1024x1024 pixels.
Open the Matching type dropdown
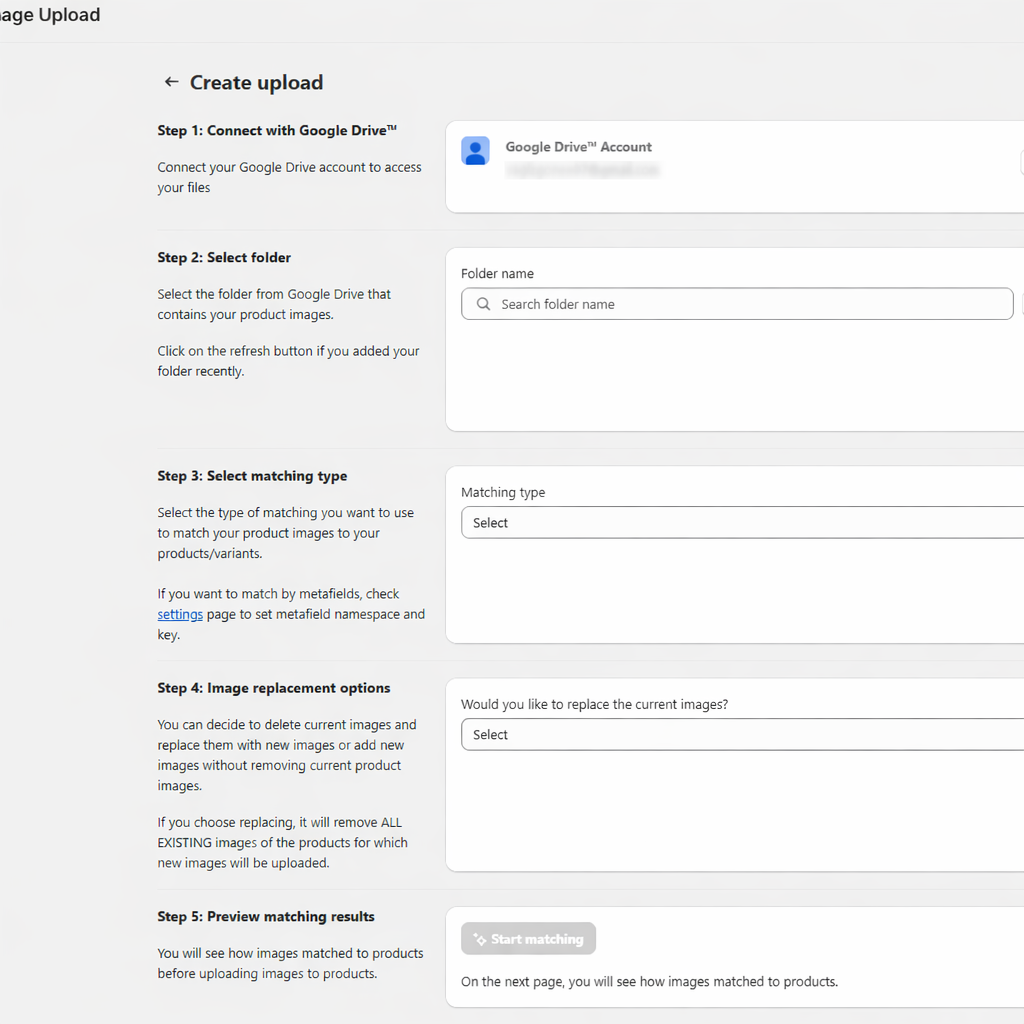[x=740, y=523]
